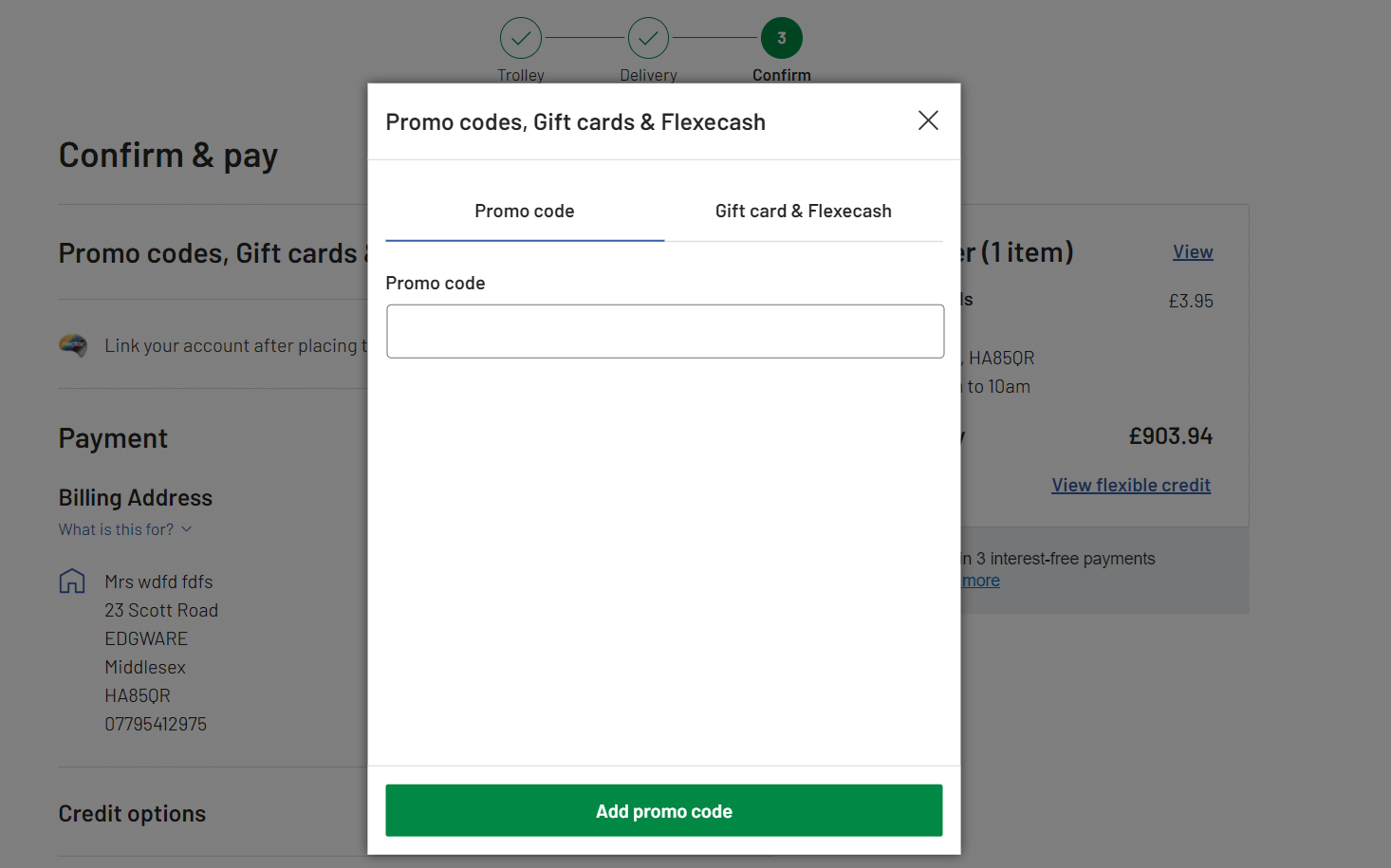Click the house icon beside Billing Address
The image size is (1391, 868).
point(72,581)
